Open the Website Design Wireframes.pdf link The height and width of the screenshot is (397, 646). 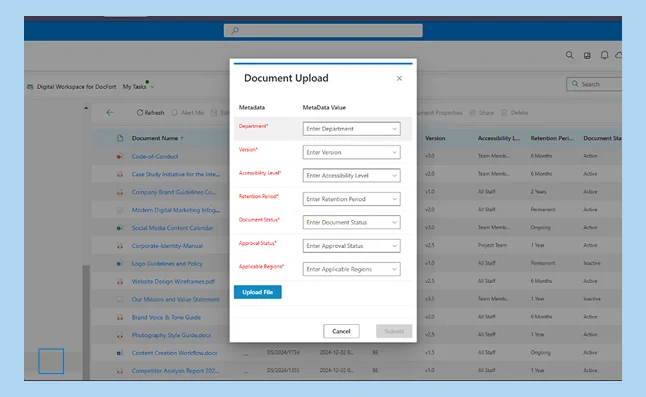[173, 281]
